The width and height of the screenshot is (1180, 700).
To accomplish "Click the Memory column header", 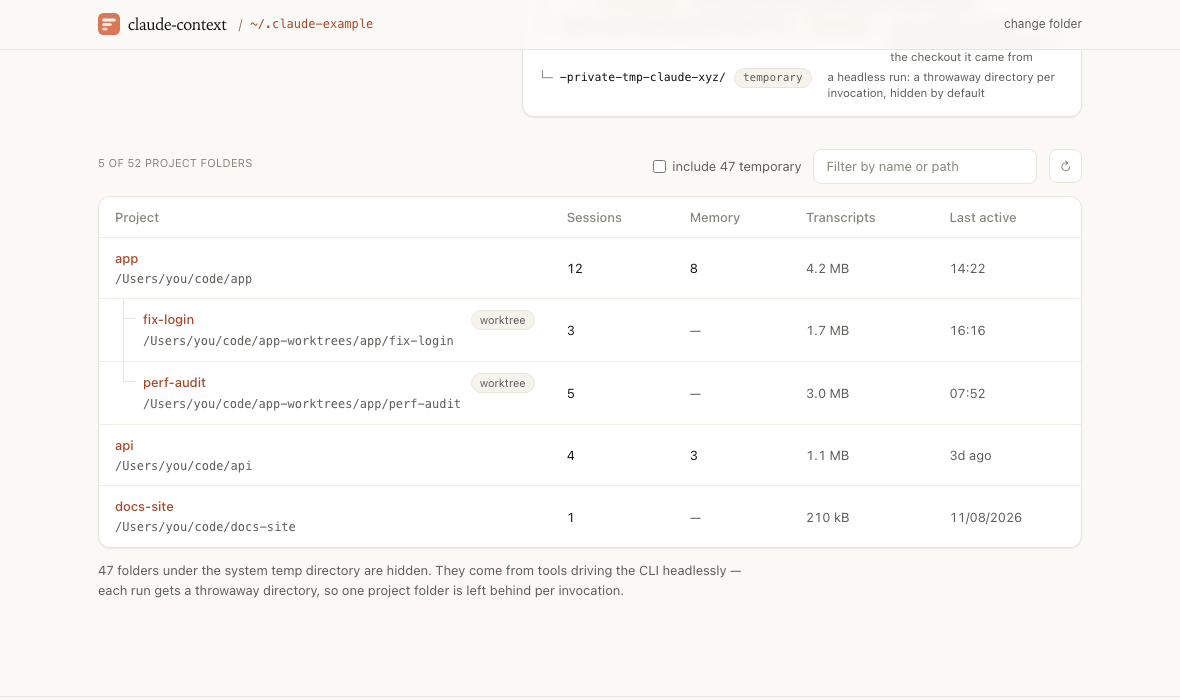I will coord(715,218).
